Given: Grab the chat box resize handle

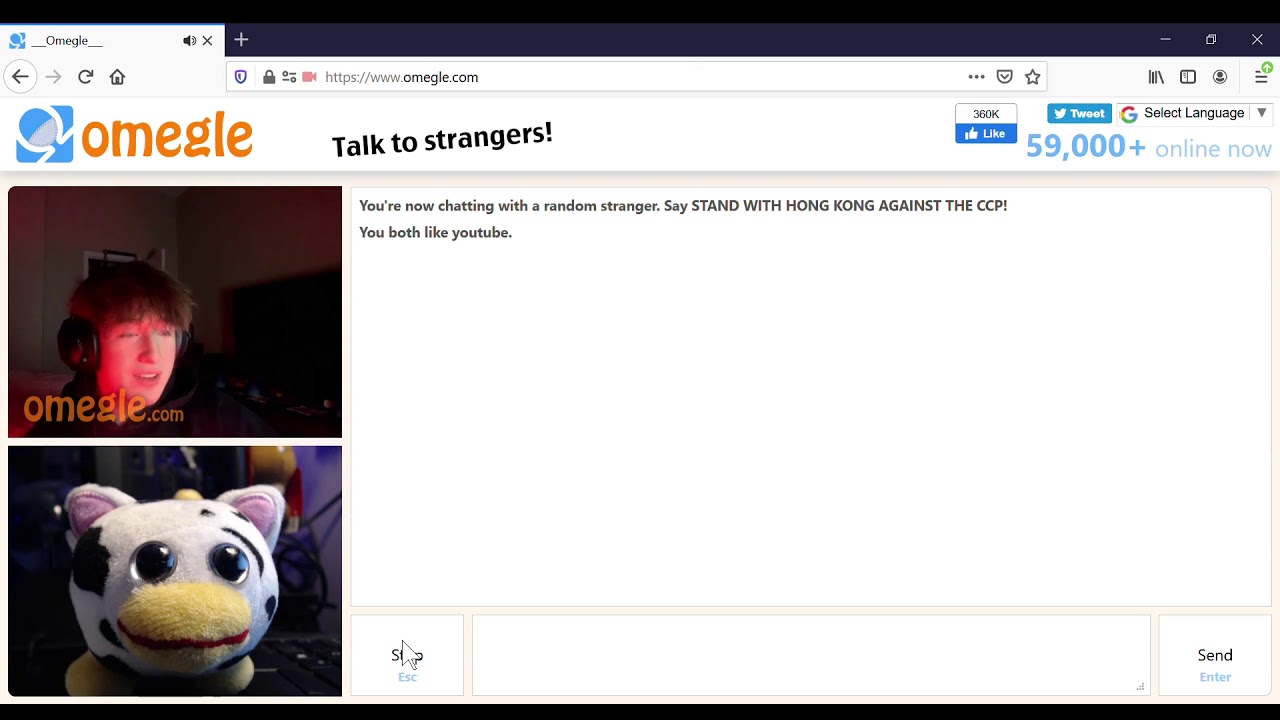Looking at the screenshot, I should tap(1140, 686).
